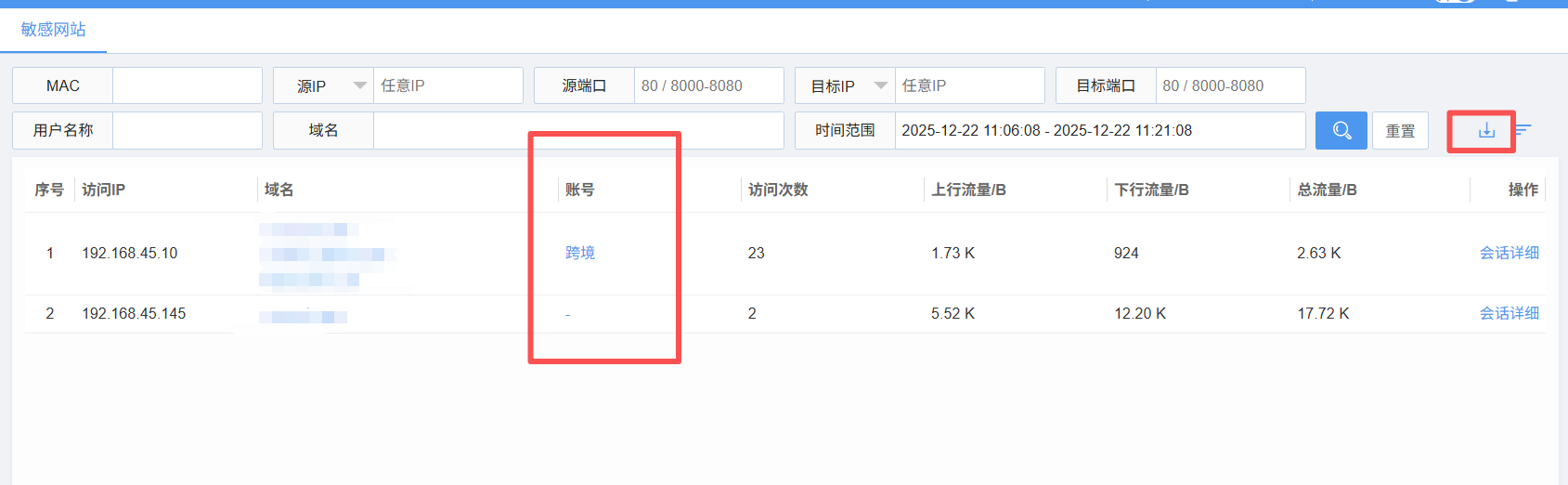Click the 源IP address input box
The width and height of the screenshot is (1568, 485).
(447, 85)
